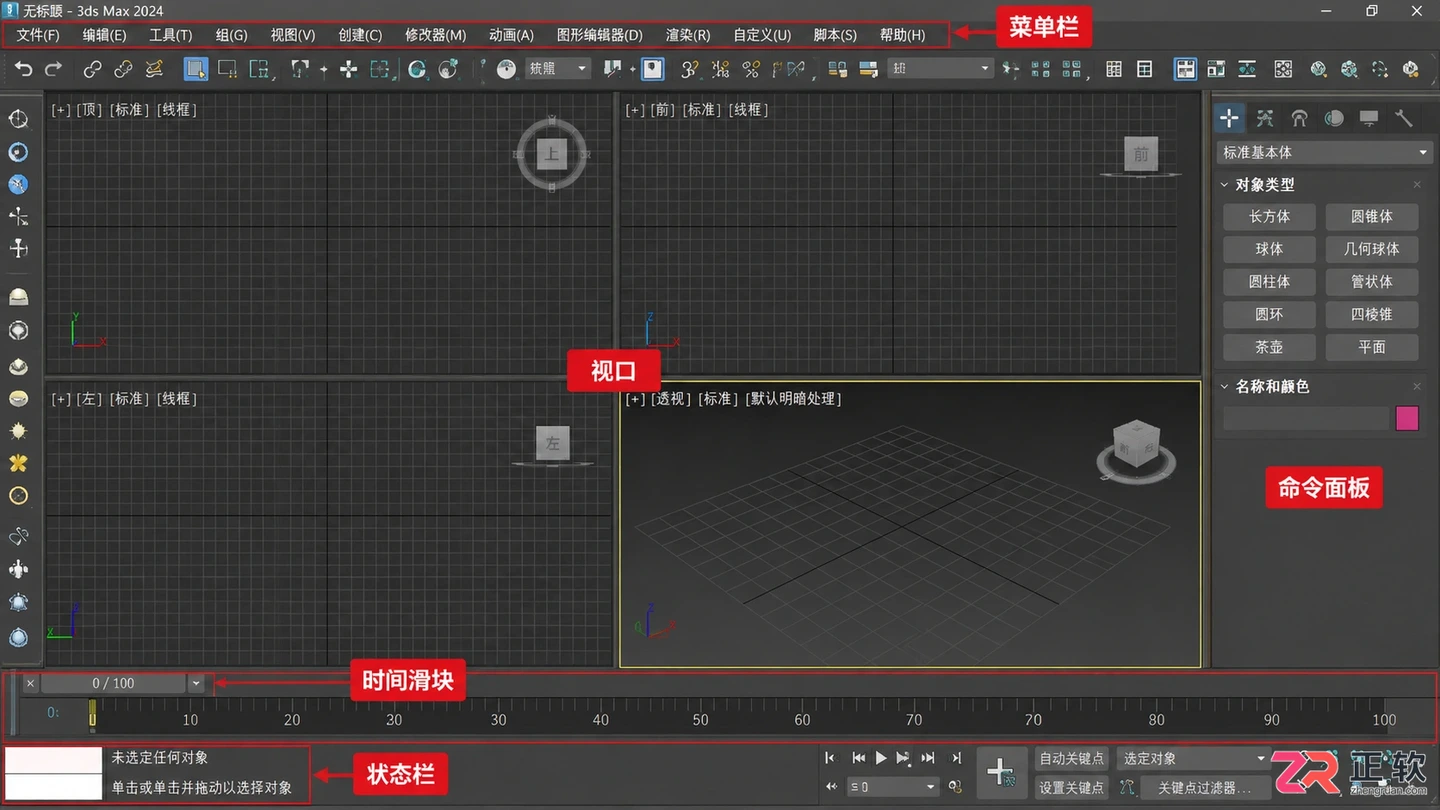Open the Schematic View toolbar icon
1440x810 pixels.
[x=1247, y=69]
